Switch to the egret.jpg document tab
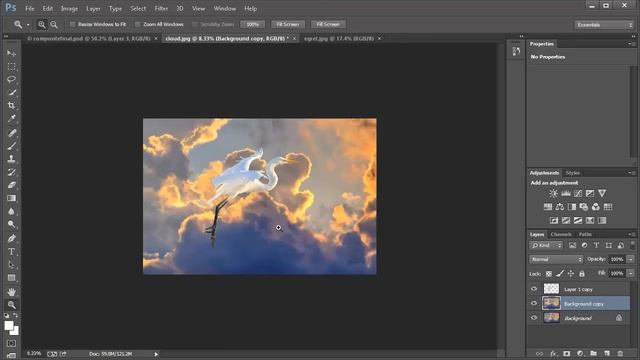Viewport: 640px width, 360px height. coord(339,38)
